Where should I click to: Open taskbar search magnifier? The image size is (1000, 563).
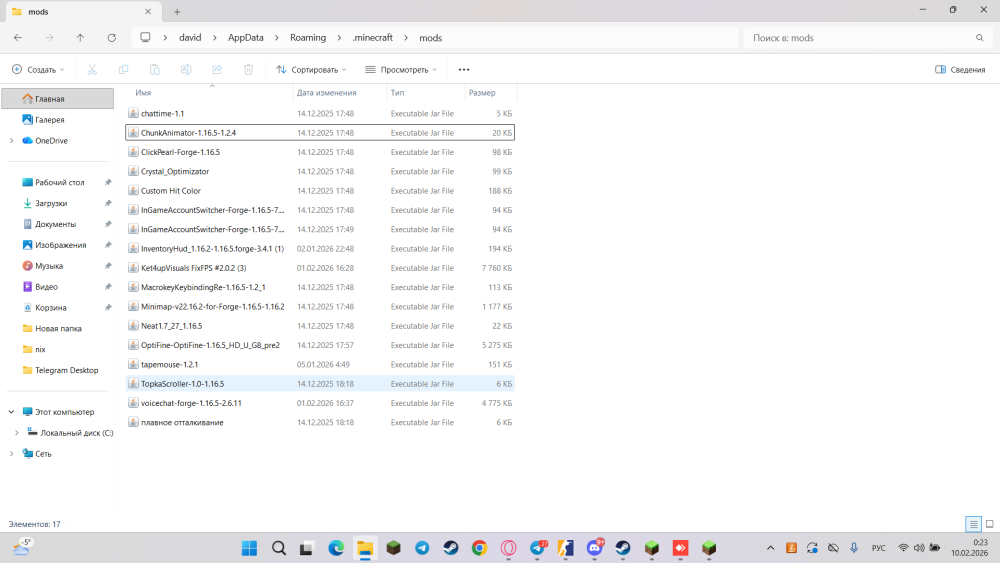coord(279,548)
